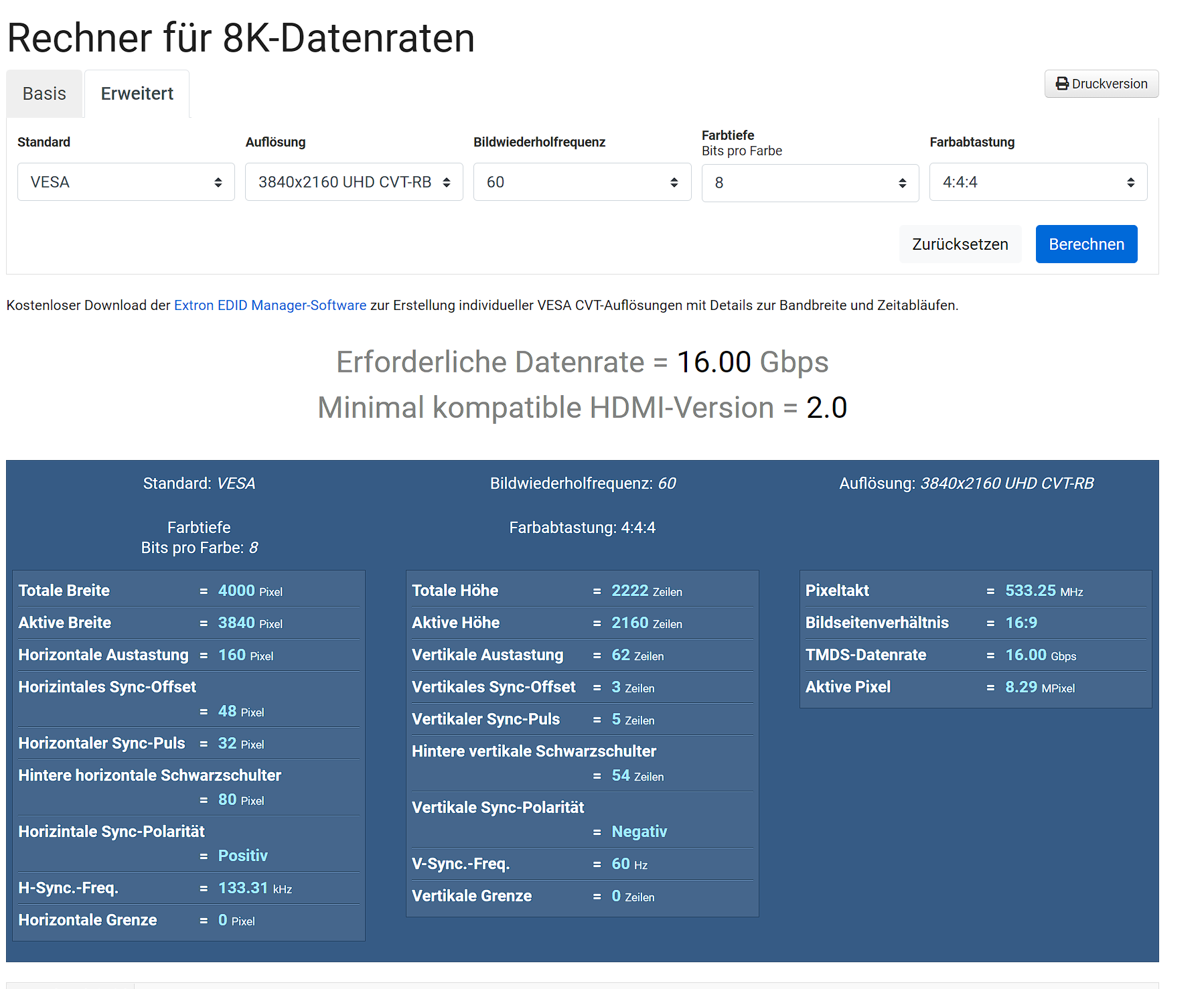1204x989 pixels.
Task: Open the Extron EDID Manager-Software link
Action: [x=271, y=305]
